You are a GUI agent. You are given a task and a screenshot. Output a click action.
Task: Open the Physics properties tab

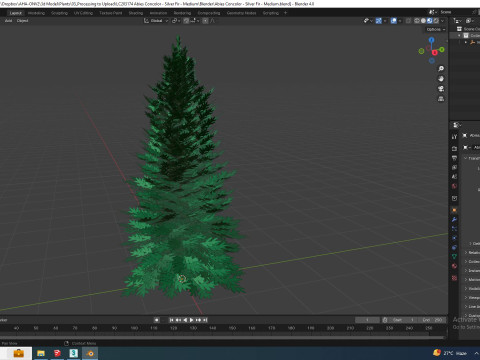[x=454, y=238]
